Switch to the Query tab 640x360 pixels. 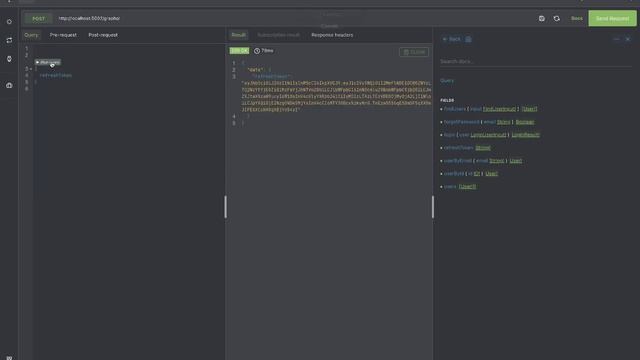click(x=31, y=35)
